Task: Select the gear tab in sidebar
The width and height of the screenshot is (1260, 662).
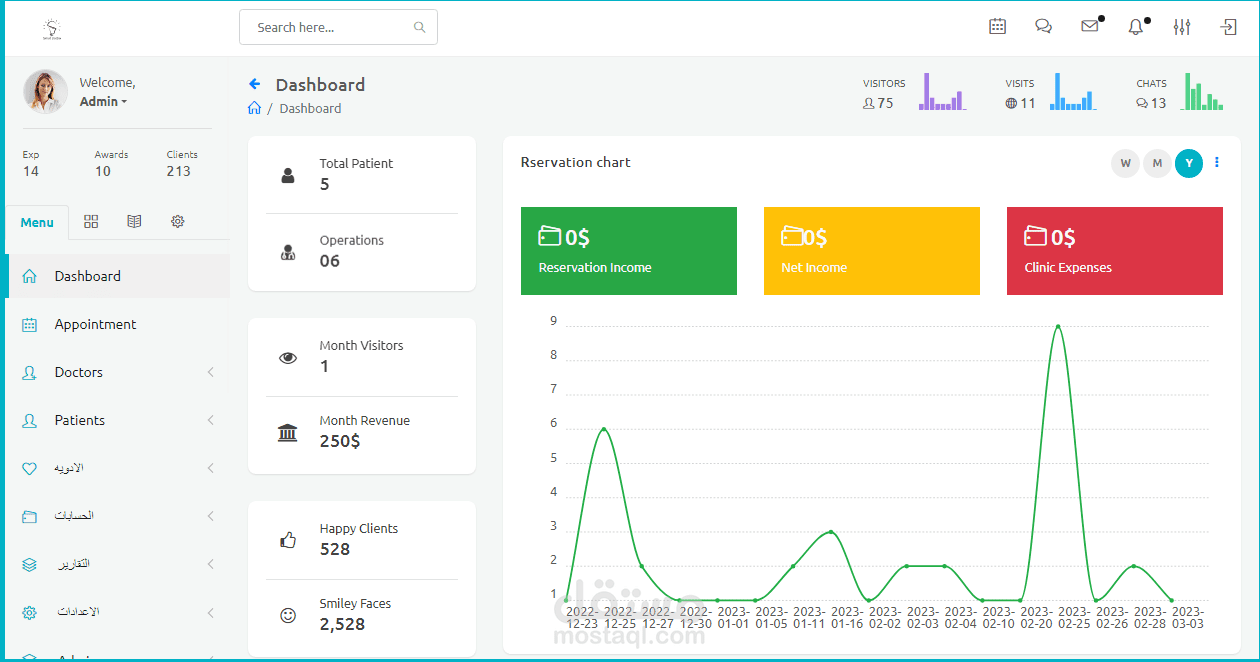Action: pyautogui.click(x=178, y=222)
